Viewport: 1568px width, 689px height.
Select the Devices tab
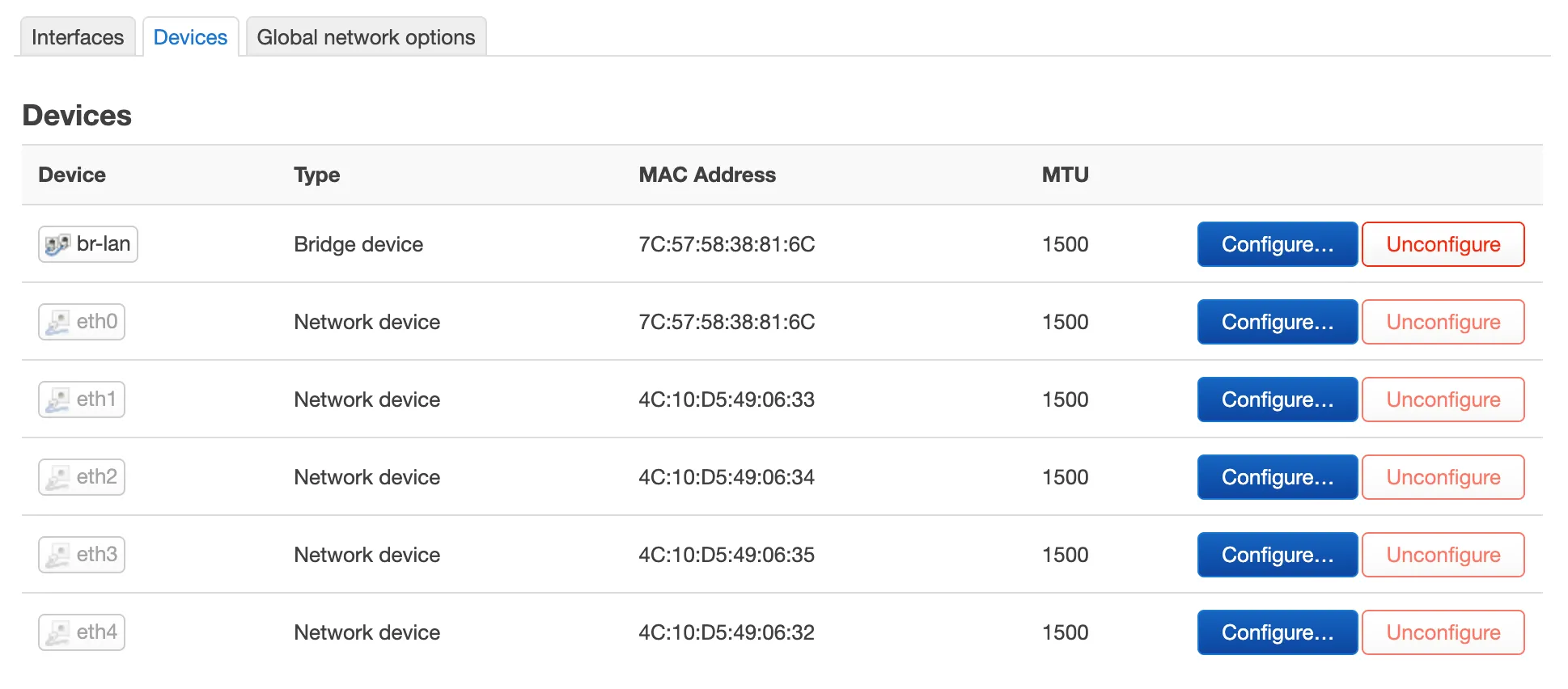(x=190, y=37)
